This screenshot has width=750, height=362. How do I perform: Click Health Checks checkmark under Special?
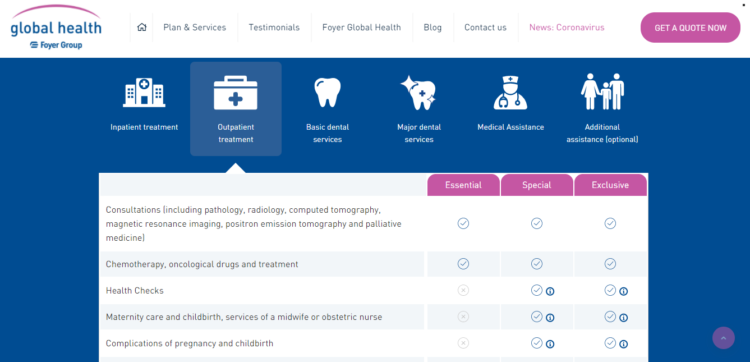[537, 290]
